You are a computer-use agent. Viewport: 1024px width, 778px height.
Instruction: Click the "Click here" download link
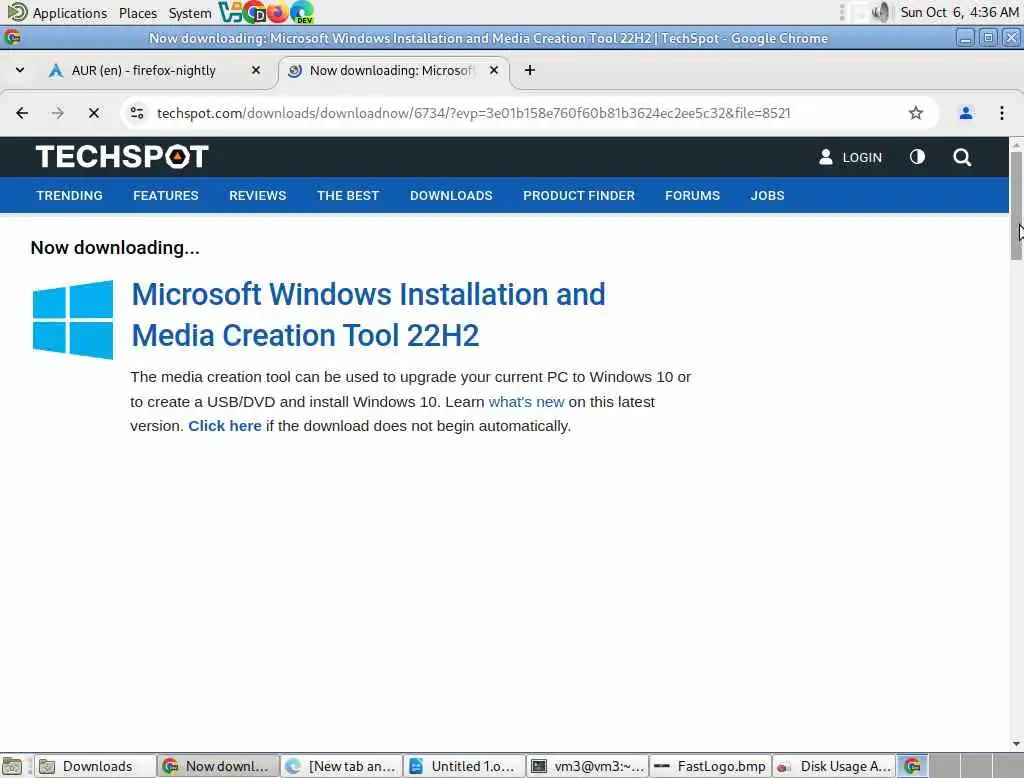pos(225,426)
